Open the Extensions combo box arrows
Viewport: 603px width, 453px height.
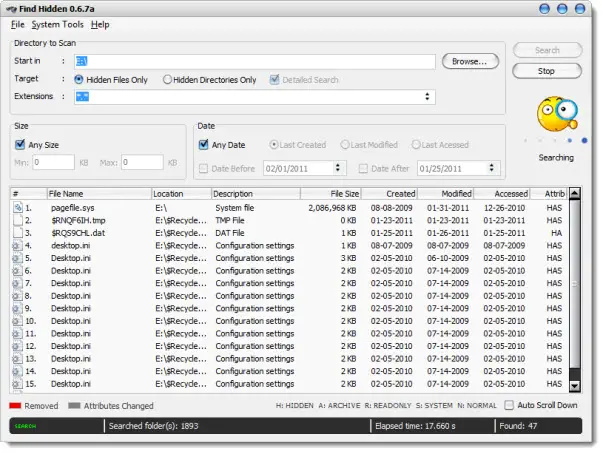(427, 97)
